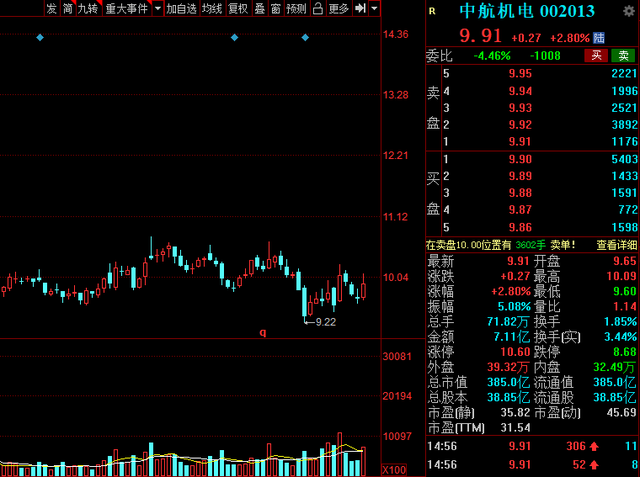Viewport: 640px width, 477px height.
Task: Click the 外盘 value 39.32万
Action: [x=508, y=367]
